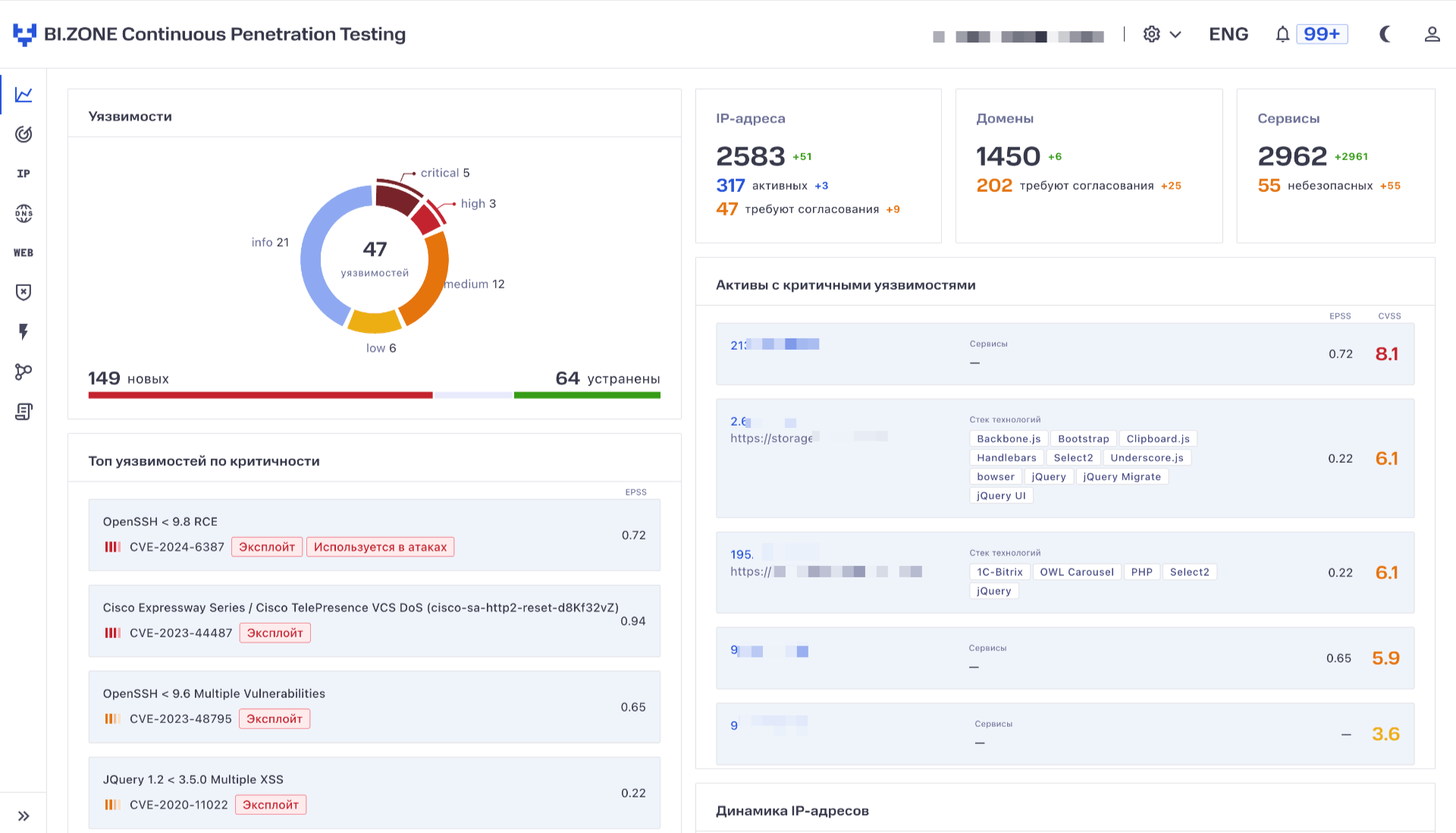Switch interface language via ENG selector

[1228, 34]
